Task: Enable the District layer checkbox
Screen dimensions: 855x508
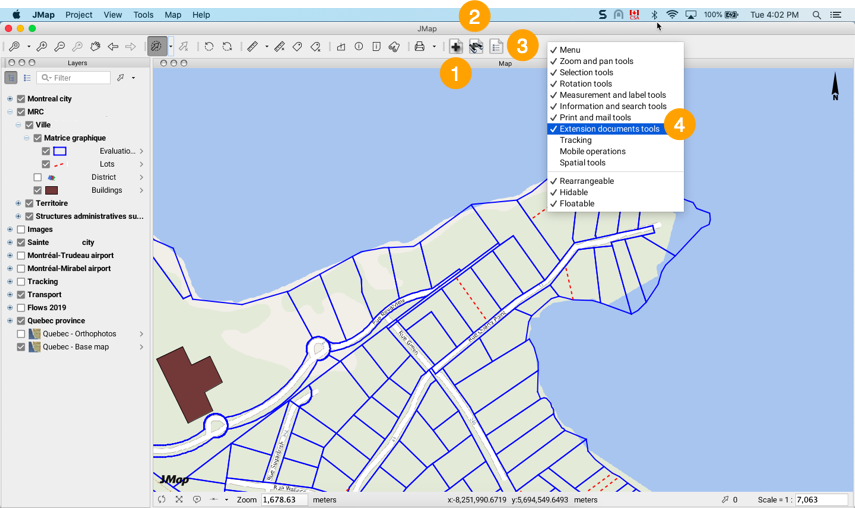Action: tap(38, 177)
